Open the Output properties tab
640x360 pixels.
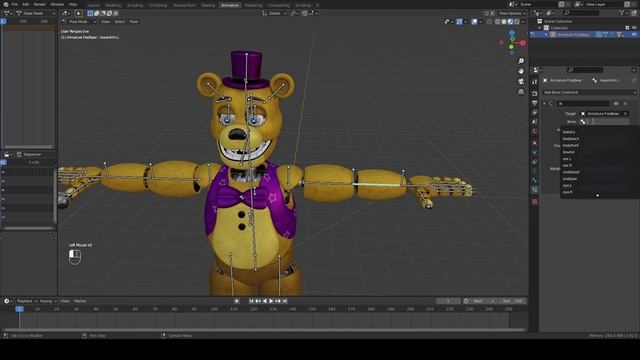tap(535, 103)
